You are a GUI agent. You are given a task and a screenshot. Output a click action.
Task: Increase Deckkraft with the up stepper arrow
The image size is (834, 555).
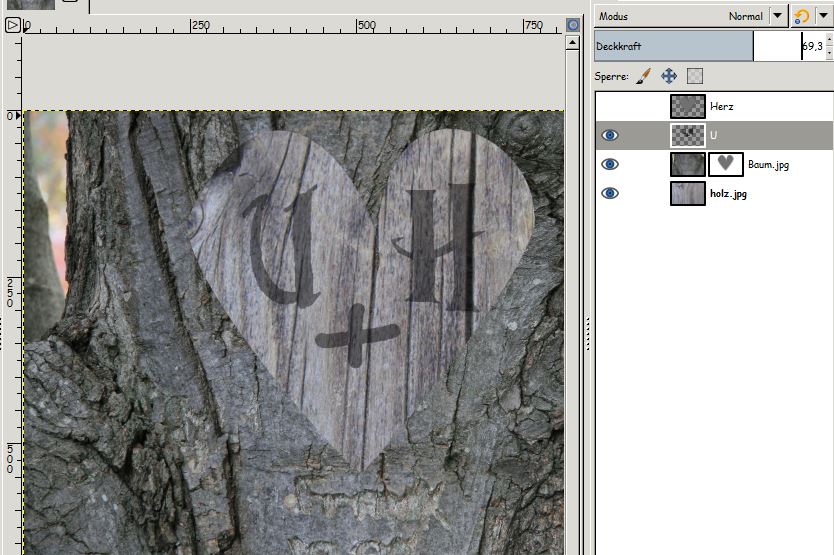click(x=828, y=40)
